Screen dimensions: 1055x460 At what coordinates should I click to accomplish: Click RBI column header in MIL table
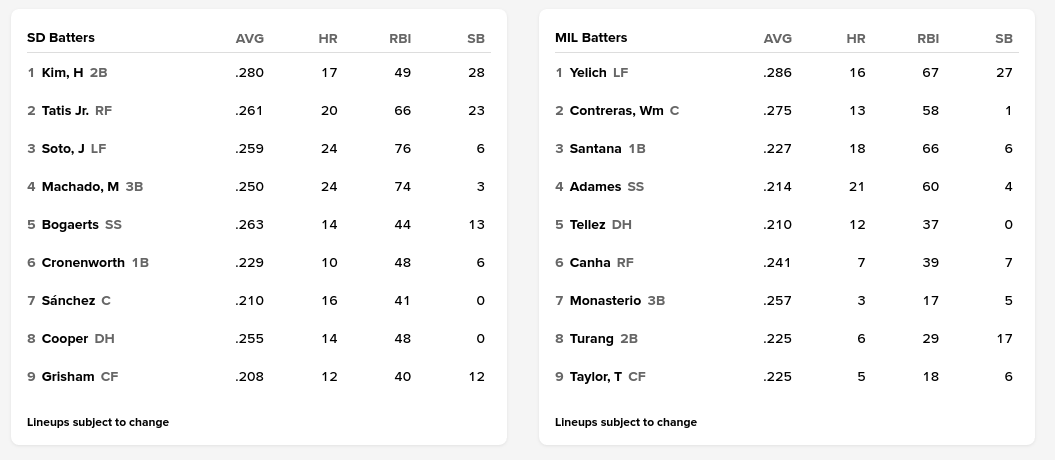tap(928, 39)
